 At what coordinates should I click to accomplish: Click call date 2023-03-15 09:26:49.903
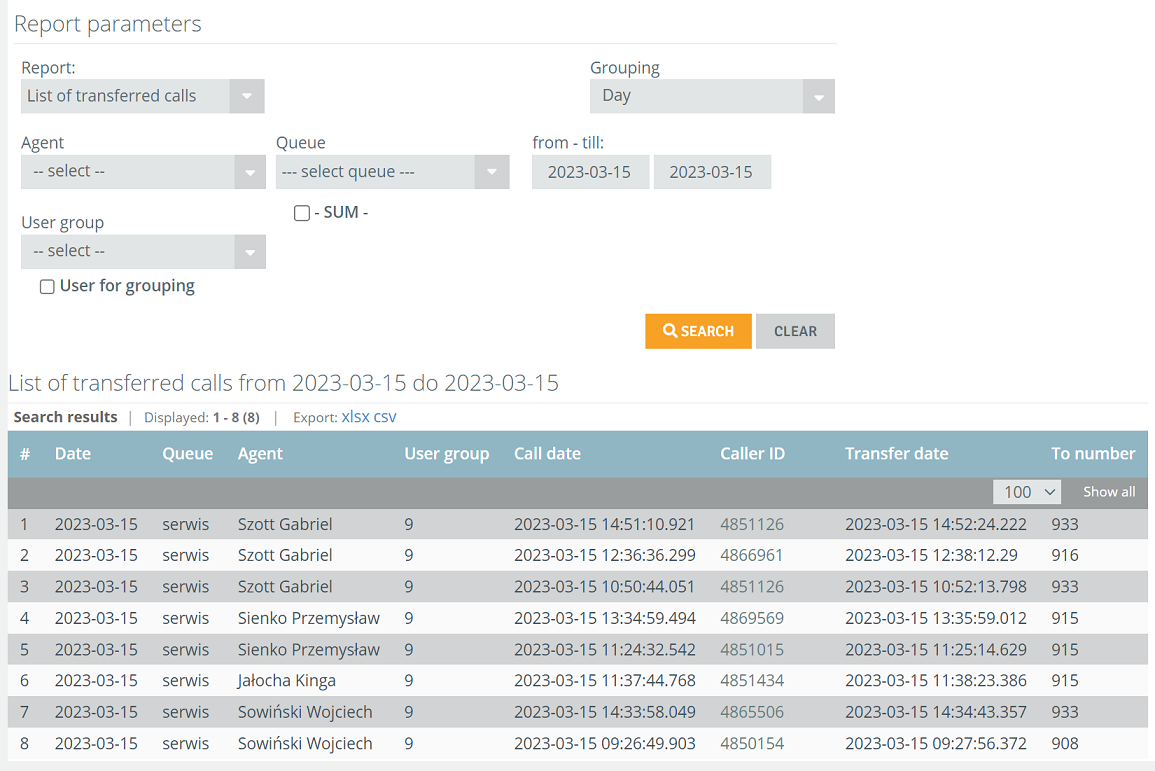pyautogui.click(x=605, y=744)
